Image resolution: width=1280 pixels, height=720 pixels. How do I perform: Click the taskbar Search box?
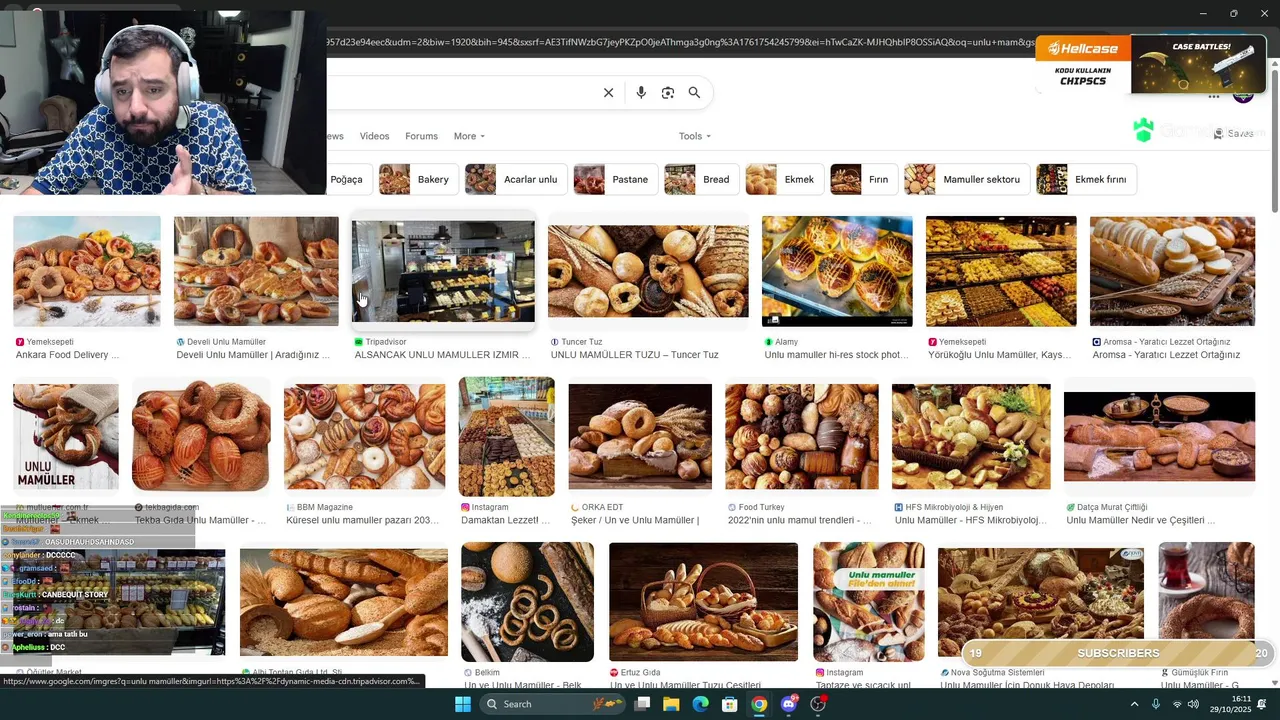[554, 704]
